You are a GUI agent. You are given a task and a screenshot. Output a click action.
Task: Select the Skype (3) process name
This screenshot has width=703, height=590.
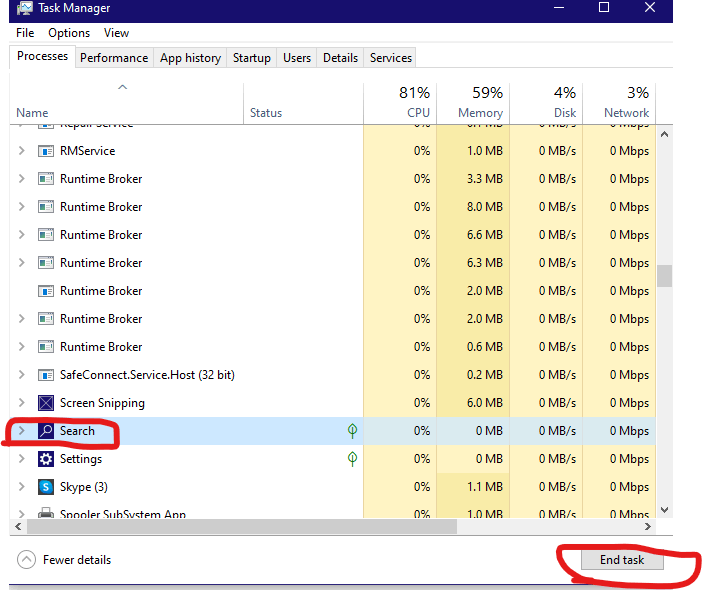[x=84, y=487]
